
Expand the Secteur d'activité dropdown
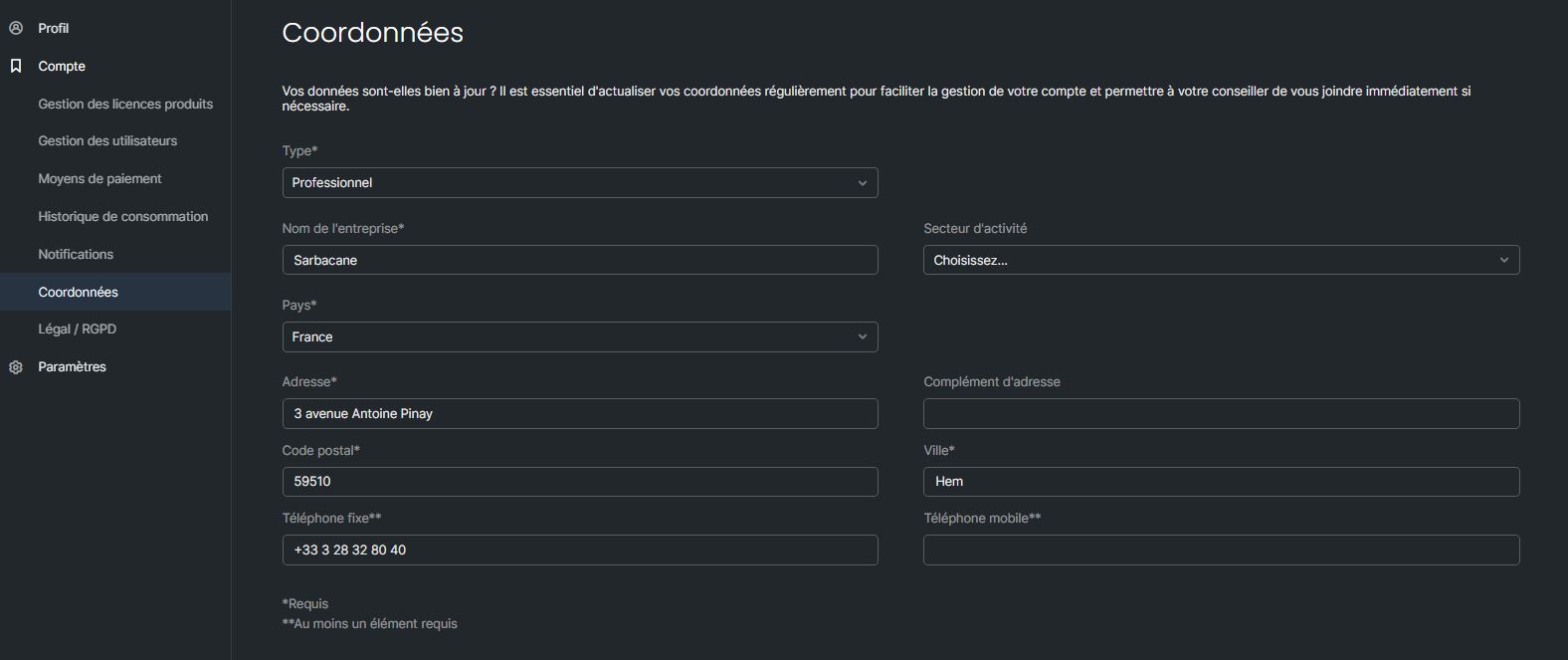[x=1221, y=260]
